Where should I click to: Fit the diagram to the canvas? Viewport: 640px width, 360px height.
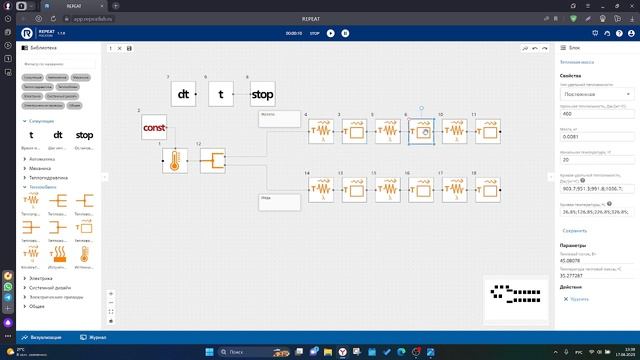[111, 312]
